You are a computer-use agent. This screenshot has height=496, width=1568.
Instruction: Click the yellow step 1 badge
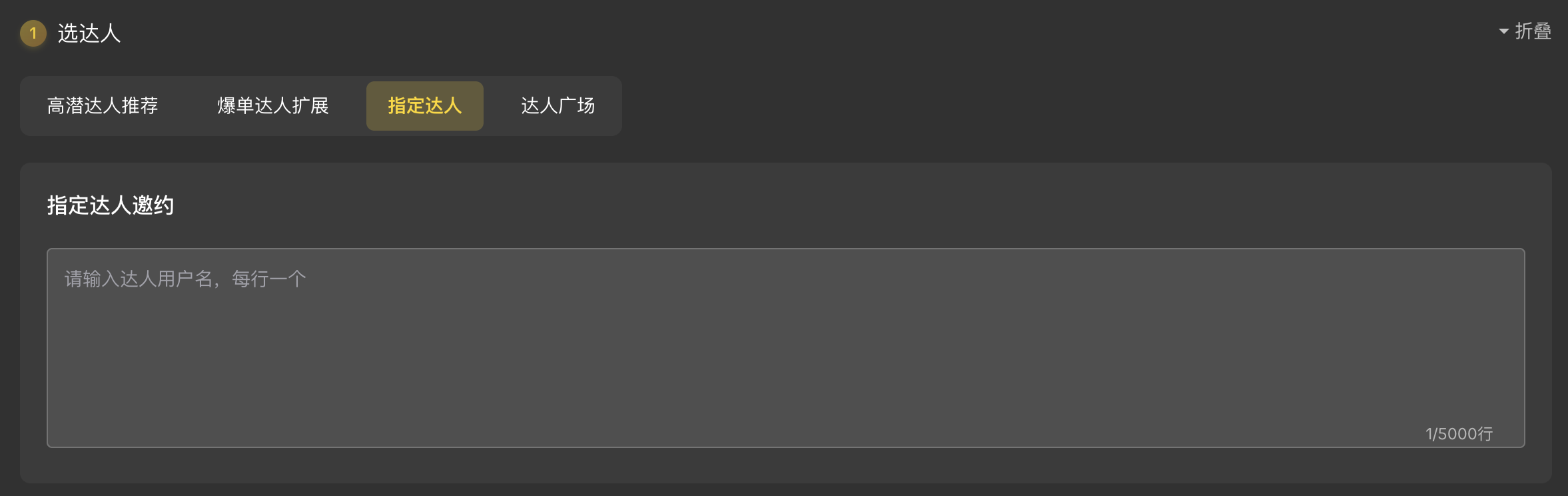click(x=33, y=33)
